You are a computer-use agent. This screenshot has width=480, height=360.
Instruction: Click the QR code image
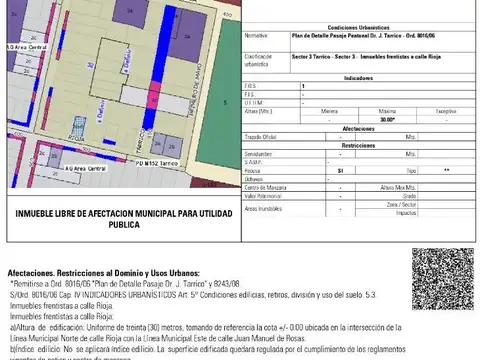coord(443,279)
